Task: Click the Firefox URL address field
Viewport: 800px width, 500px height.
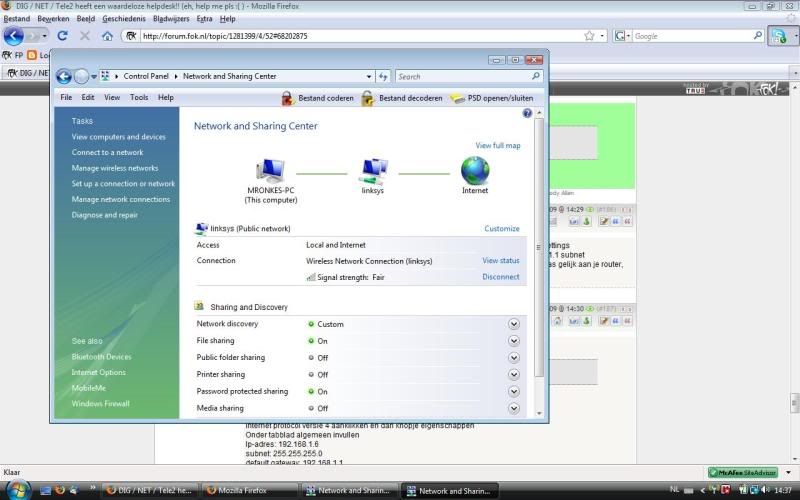Action: click(x=361, y=36)
